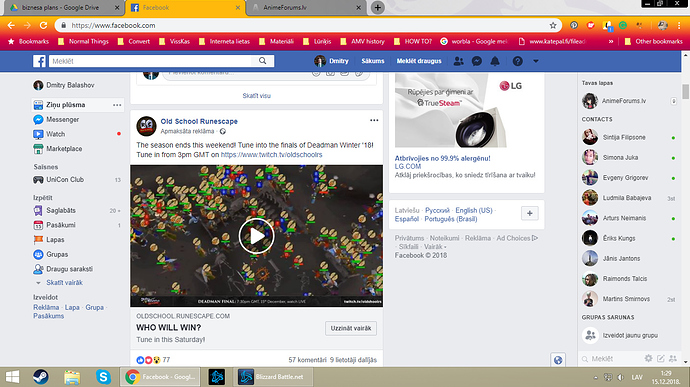690x387 pixels.
Task: Open the notifications bell icon
Action: tap(495, 61)
